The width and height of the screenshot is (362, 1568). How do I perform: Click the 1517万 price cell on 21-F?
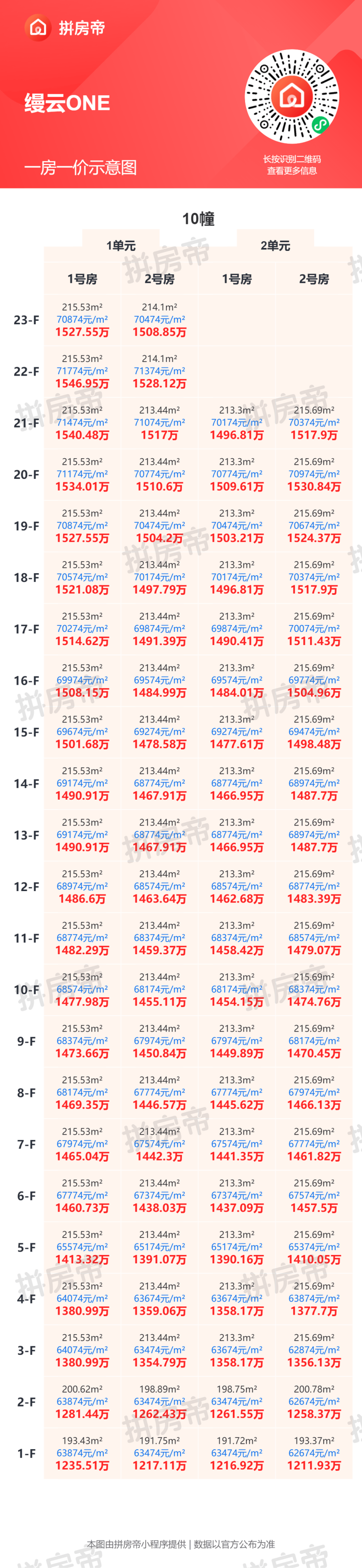click(159, 435)
